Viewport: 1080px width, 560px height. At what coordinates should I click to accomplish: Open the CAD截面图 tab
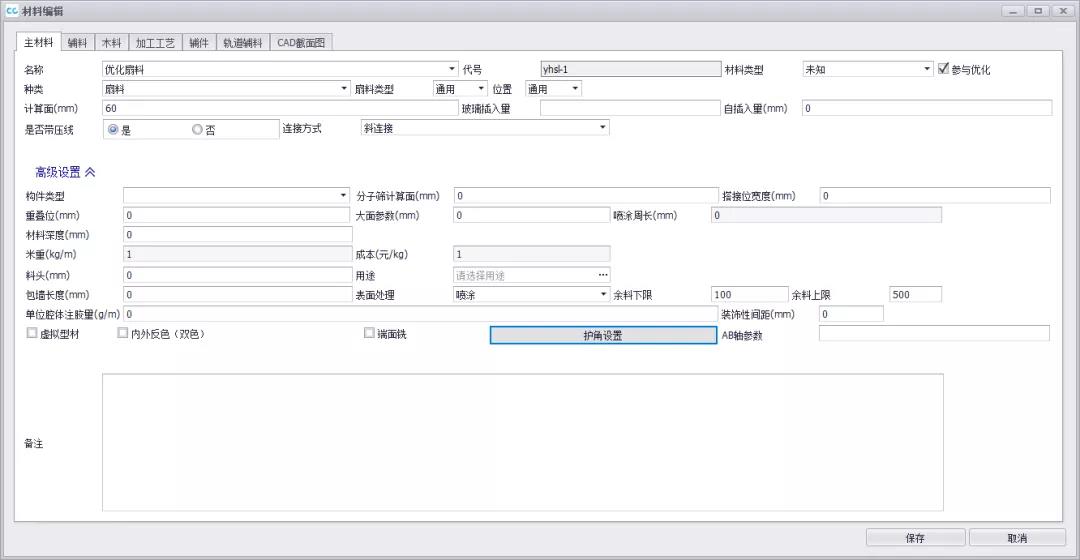click(302, 43)
